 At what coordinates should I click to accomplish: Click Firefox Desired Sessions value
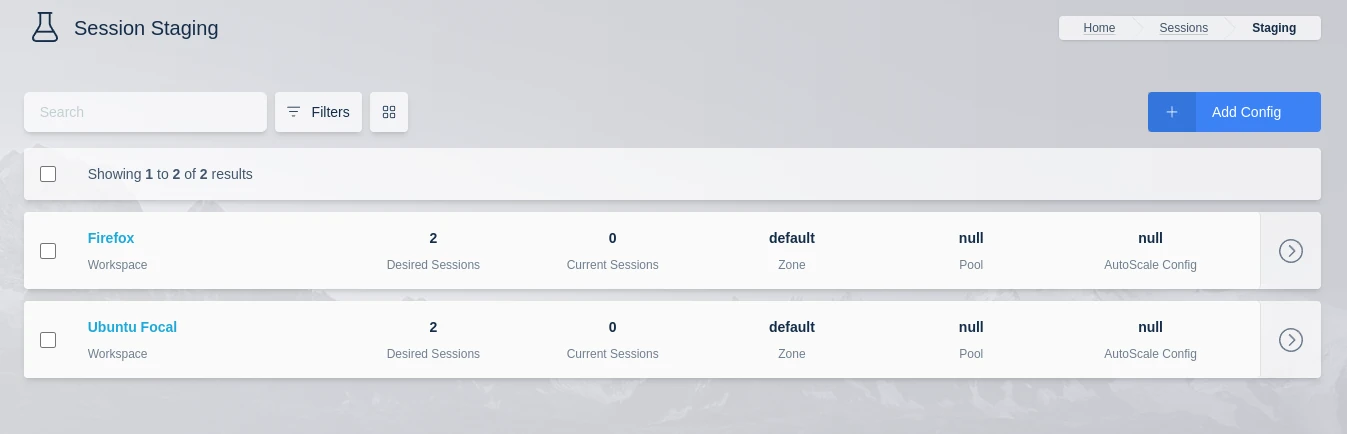click(433, 238)
